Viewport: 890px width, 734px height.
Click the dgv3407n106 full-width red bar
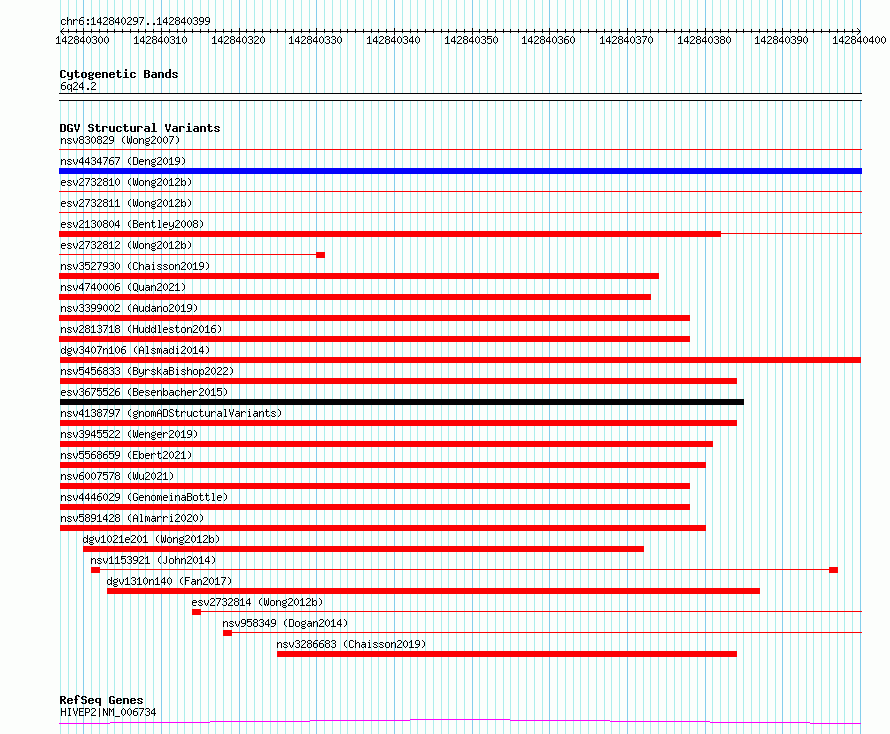click(x=460, y=360)
